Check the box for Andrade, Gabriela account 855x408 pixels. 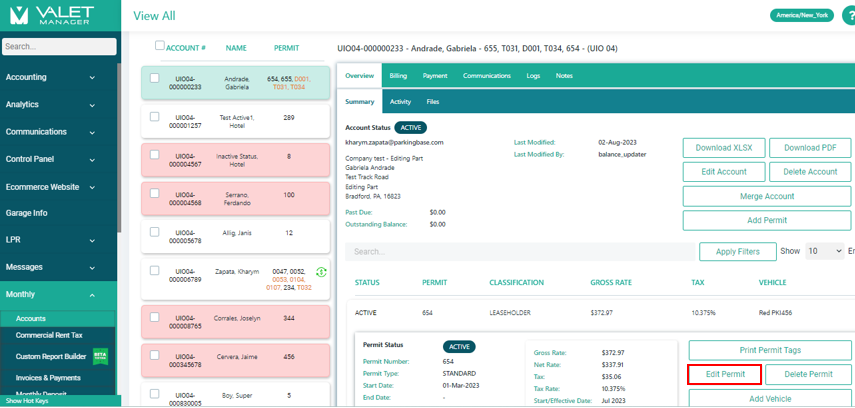[x=154, y=78]
